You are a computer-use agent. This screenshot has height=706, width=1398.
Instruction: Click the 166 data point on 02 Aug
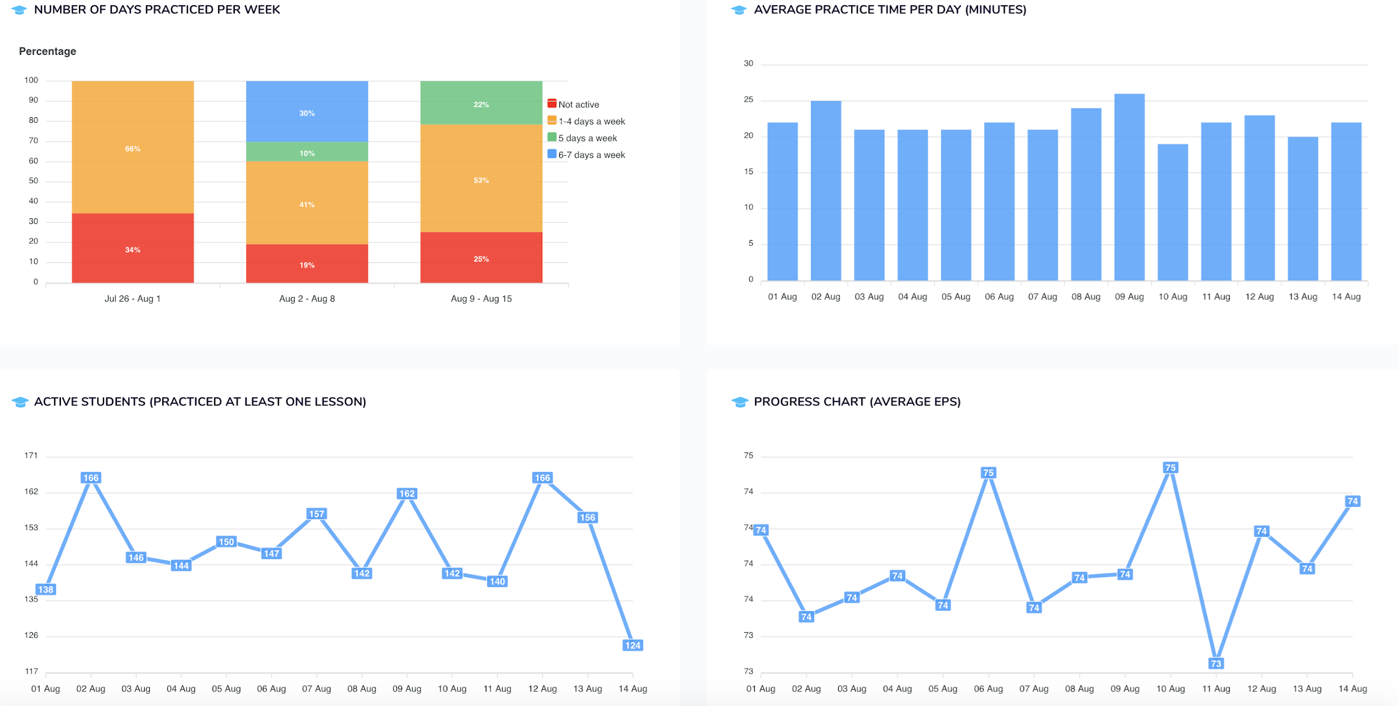91,478
